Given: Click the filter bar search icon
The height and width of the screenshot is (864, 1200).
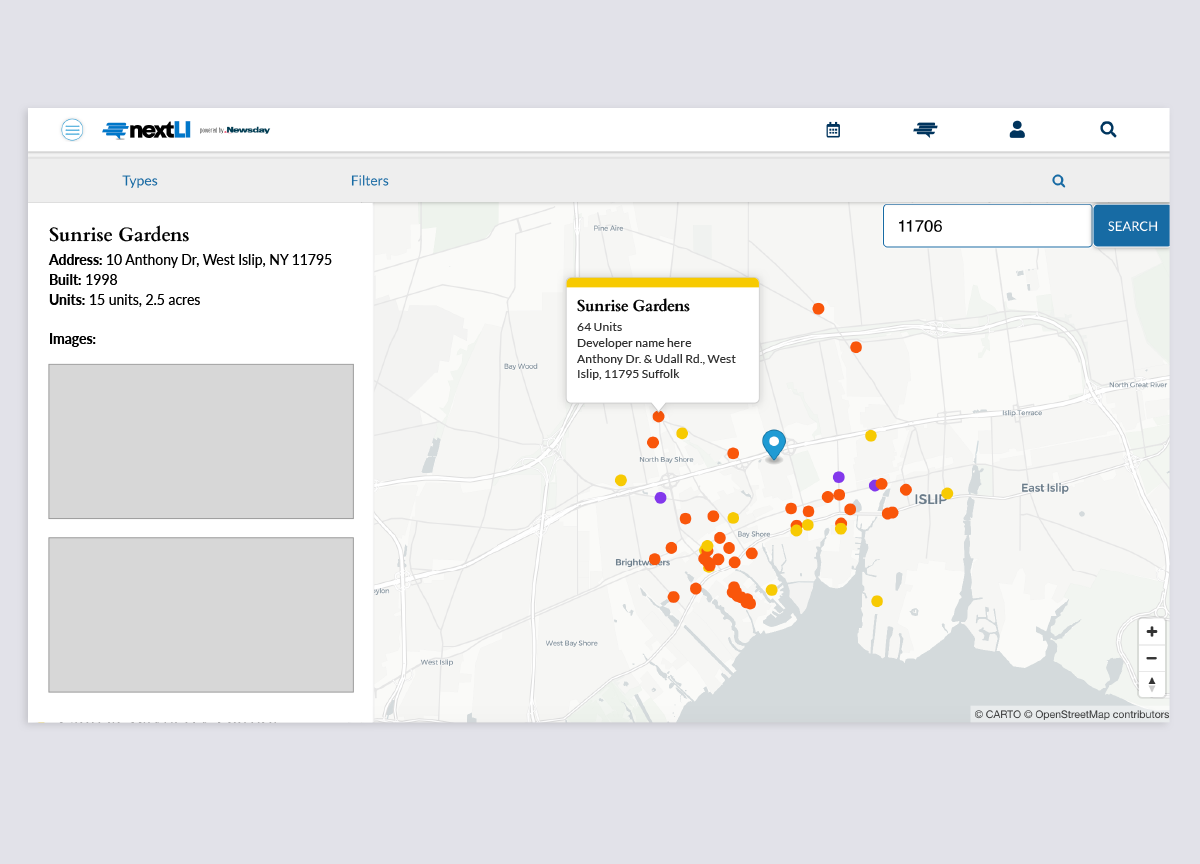Looking at the screenshot, I should coord(1058,181).
